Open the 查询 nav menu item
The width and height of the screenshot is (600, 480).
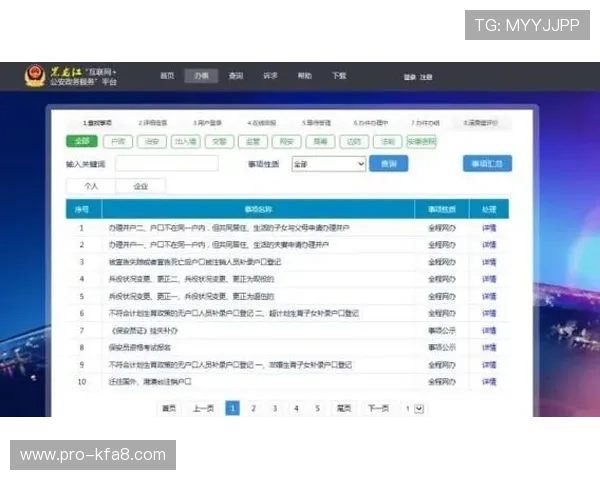(236, 76)
